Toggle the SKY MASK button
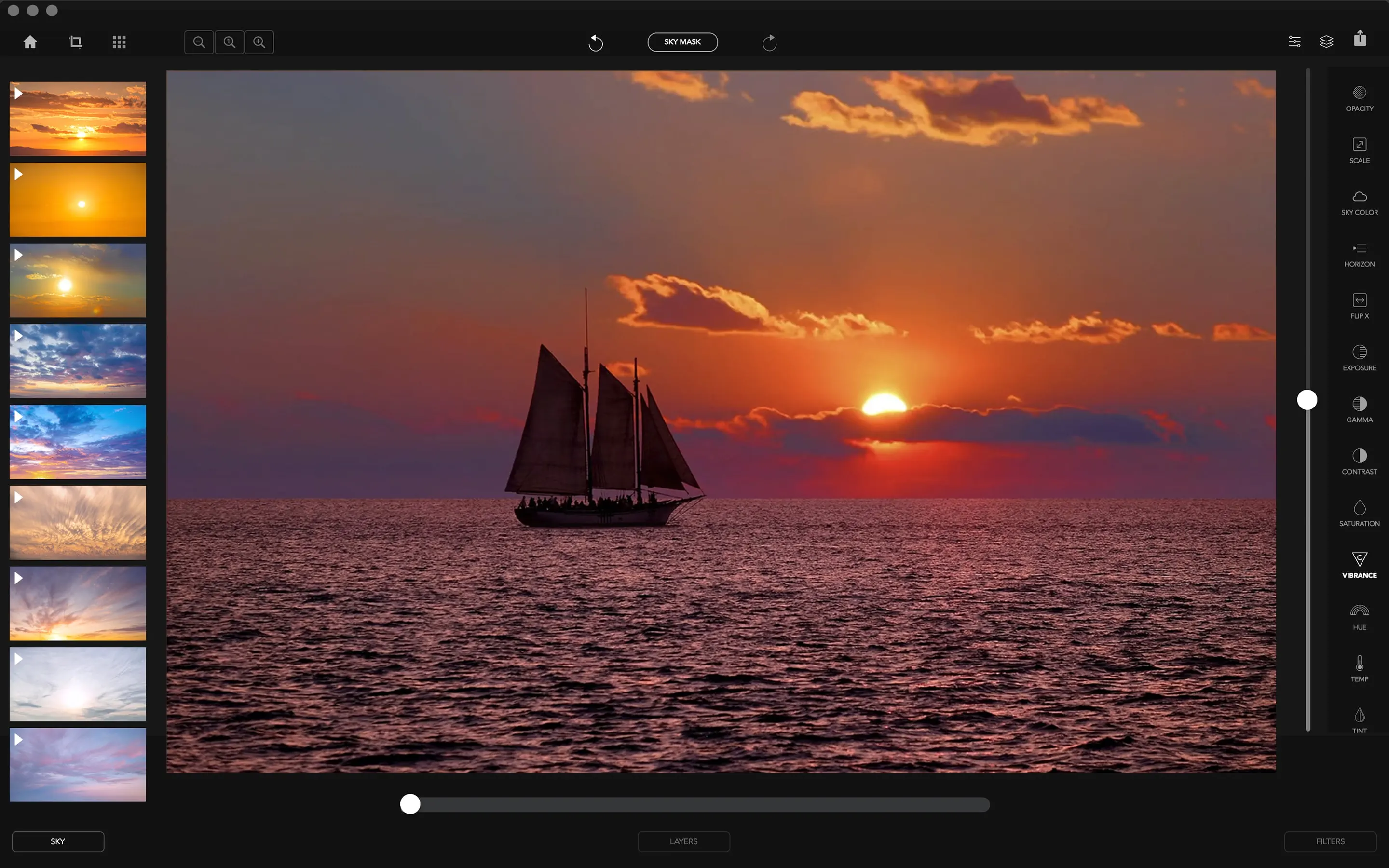The height and width of the screenshot is (868, 1389). [x=682, y=42]
